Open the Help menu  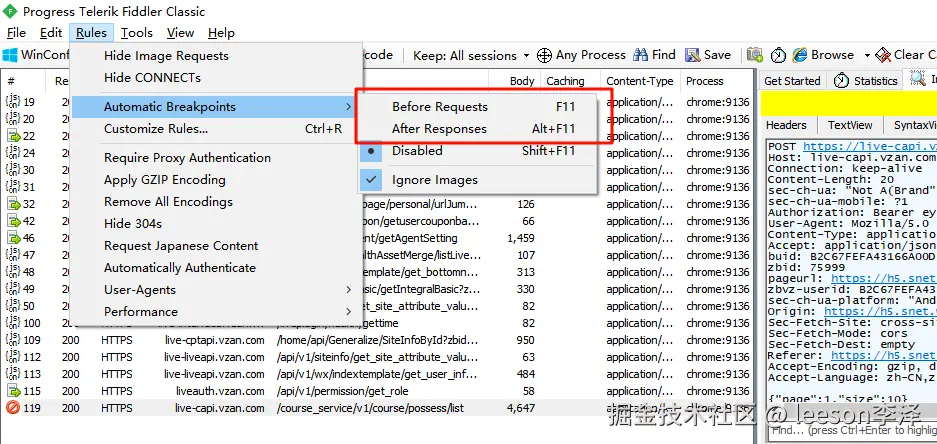coord(221,33)
